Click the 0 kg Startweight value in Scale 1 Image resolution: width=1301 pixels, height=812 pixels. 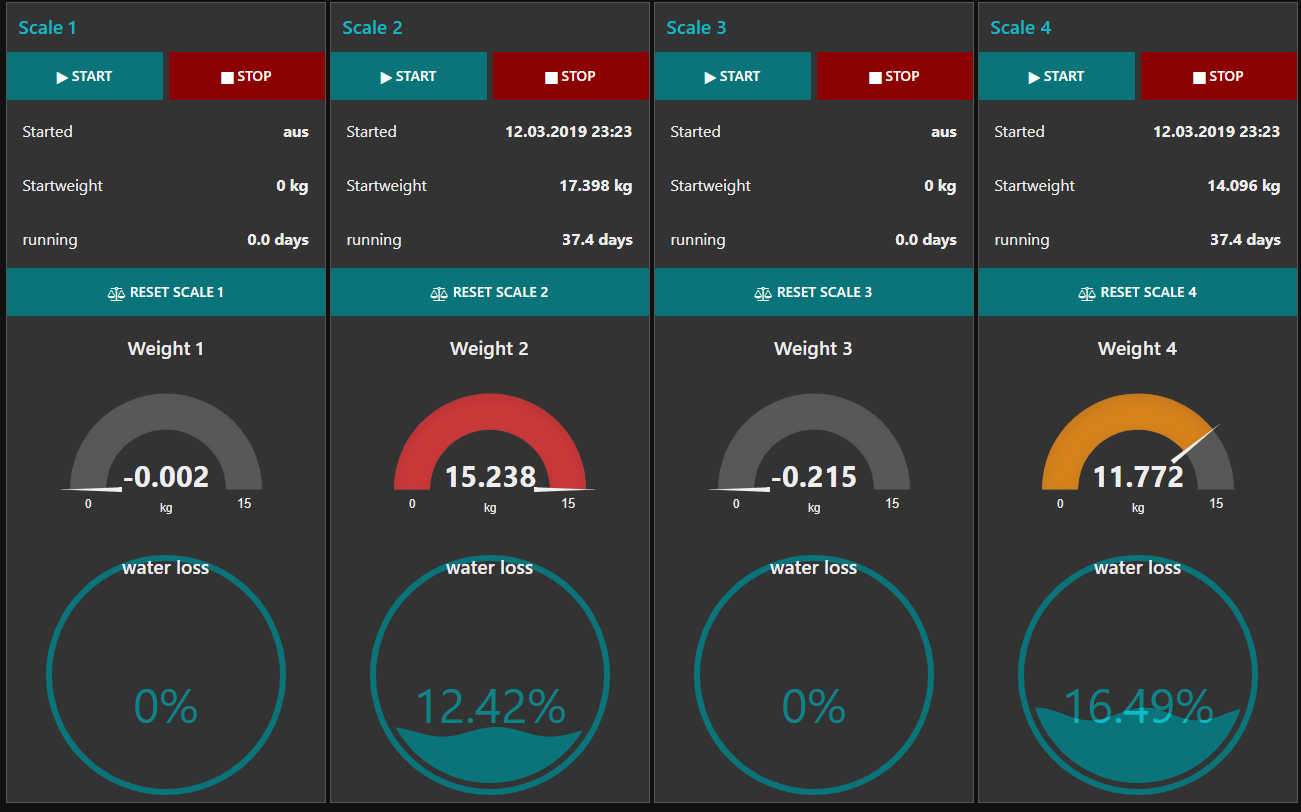click(292, 186)
